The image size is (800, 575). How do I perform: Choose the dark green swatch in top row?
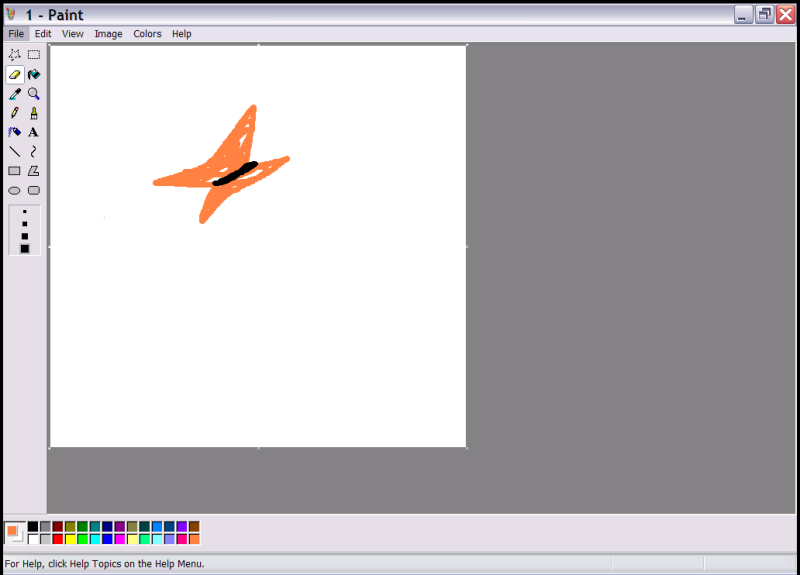click(83, 527)
